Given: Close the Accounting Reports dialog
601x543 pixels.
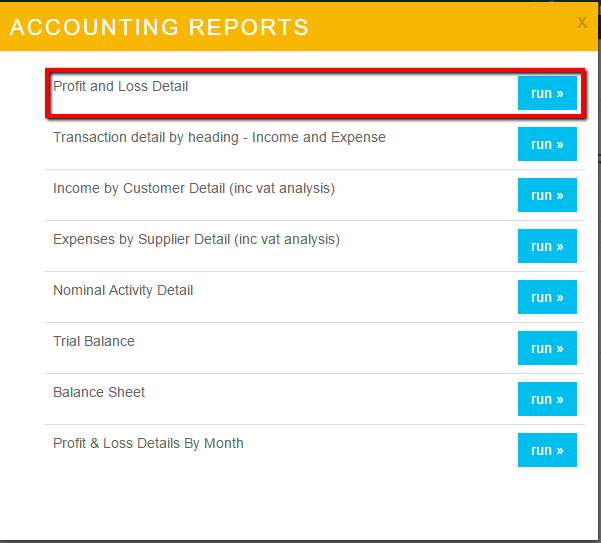Looking at the screenshot, I should click(581, 22).
